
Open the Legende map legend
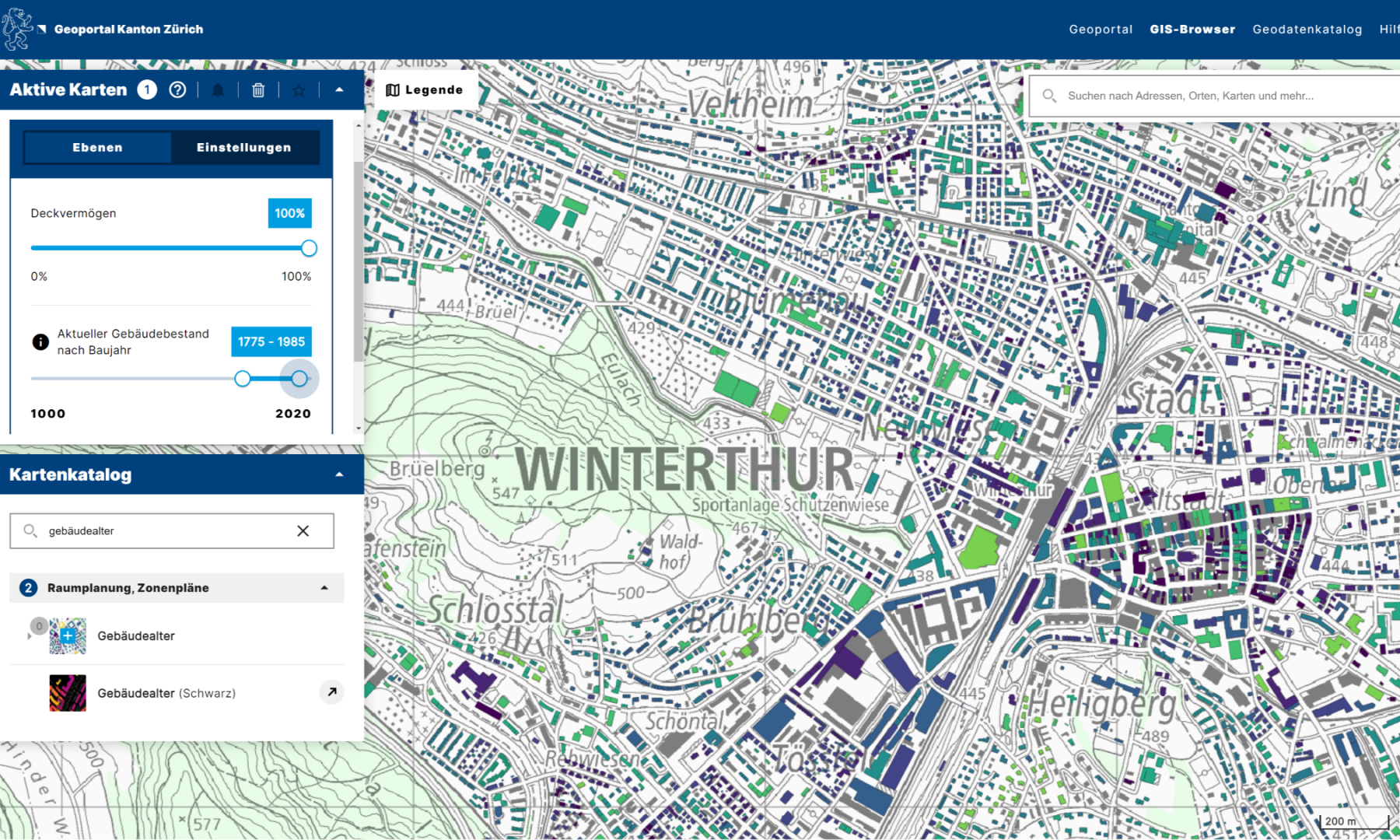(425, 90)
